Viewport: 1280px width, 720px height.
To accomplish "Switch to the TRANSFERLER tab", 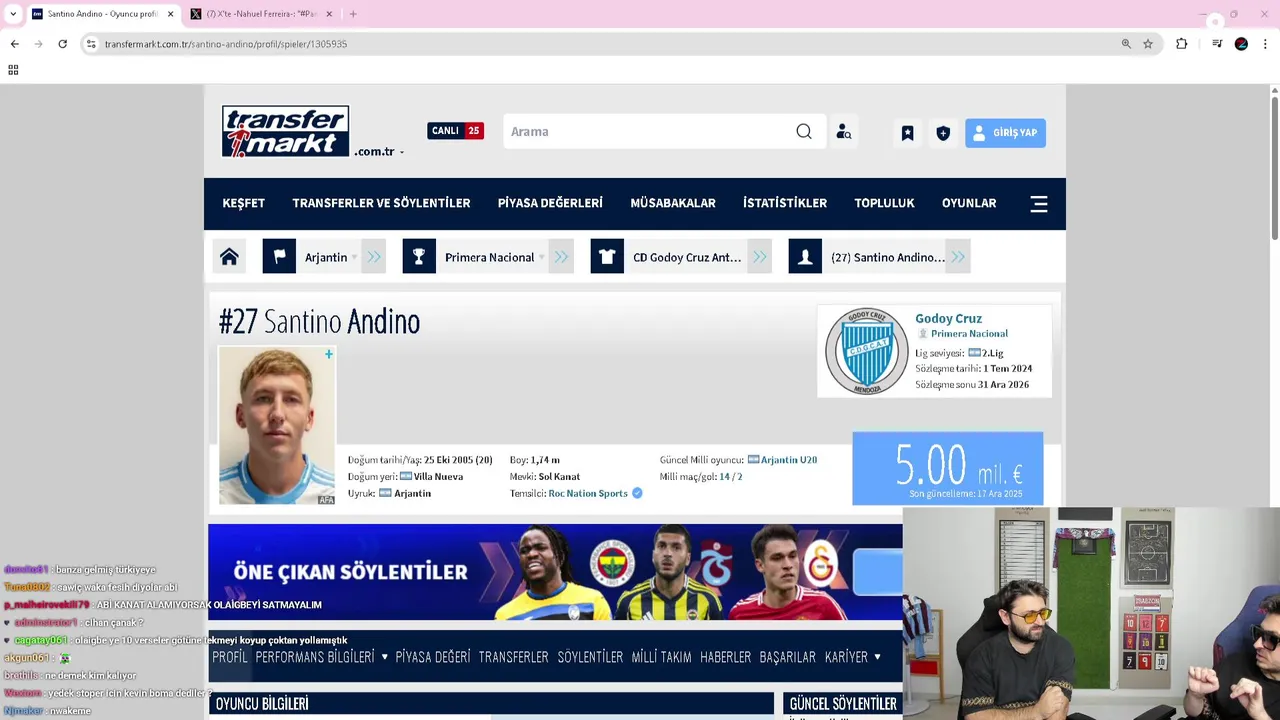I will (x=513, y=657).
